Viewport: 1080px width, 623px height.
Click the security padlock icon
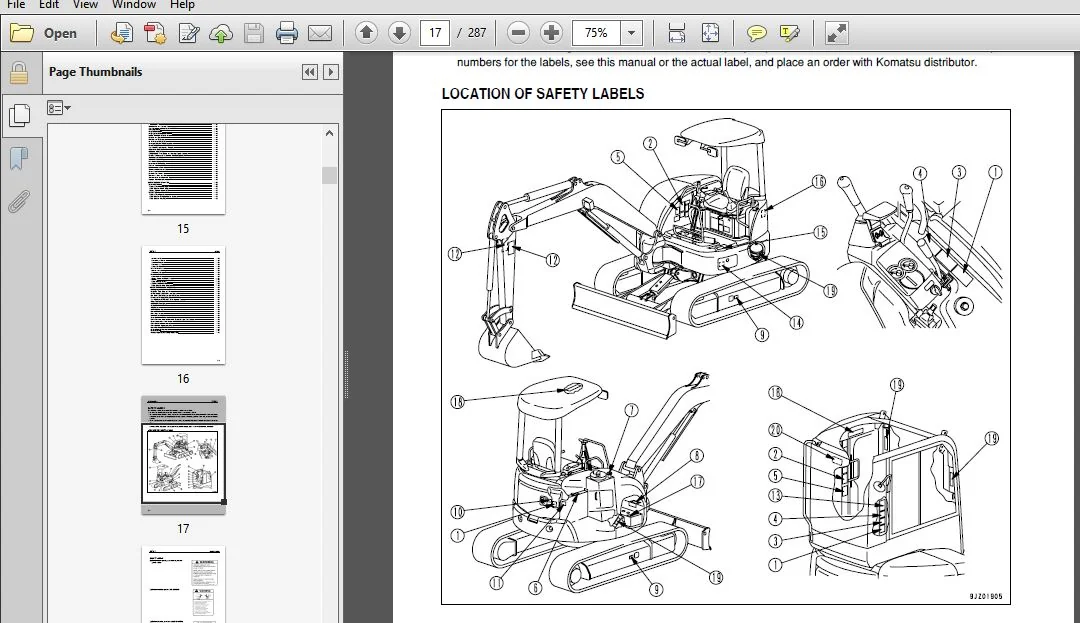19,72
